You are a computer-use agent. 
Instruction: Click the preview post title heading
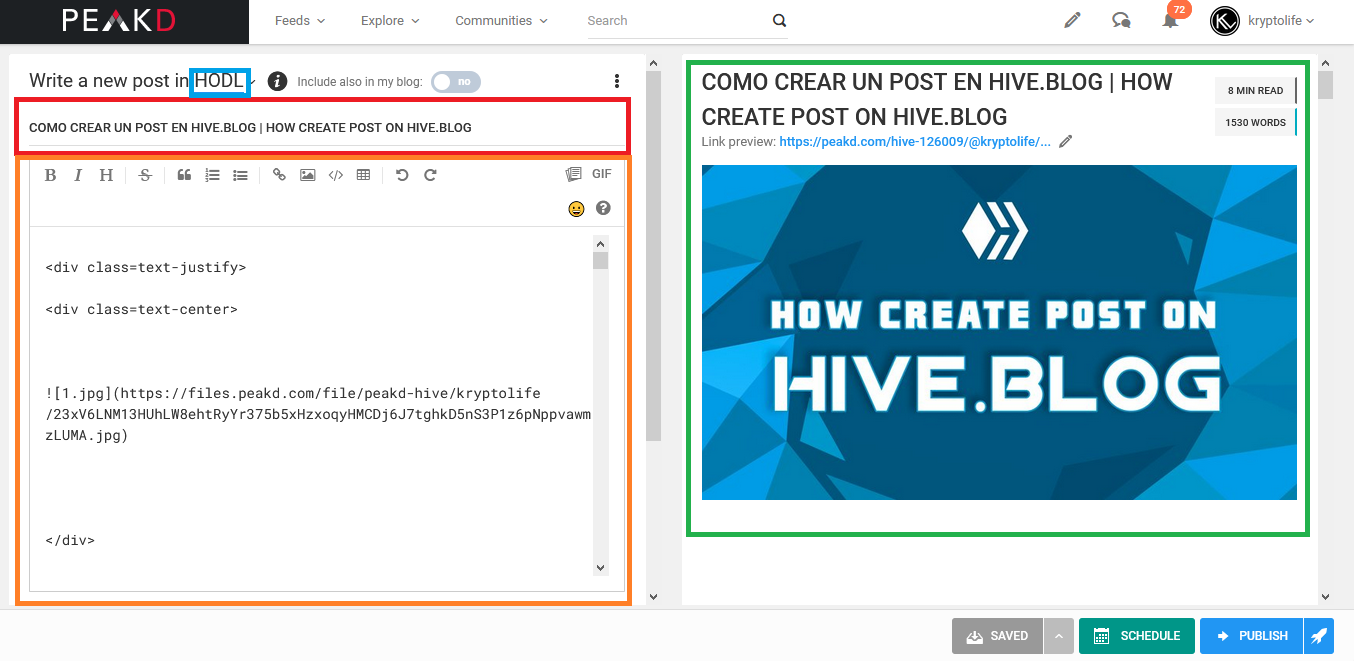point(937,99)
